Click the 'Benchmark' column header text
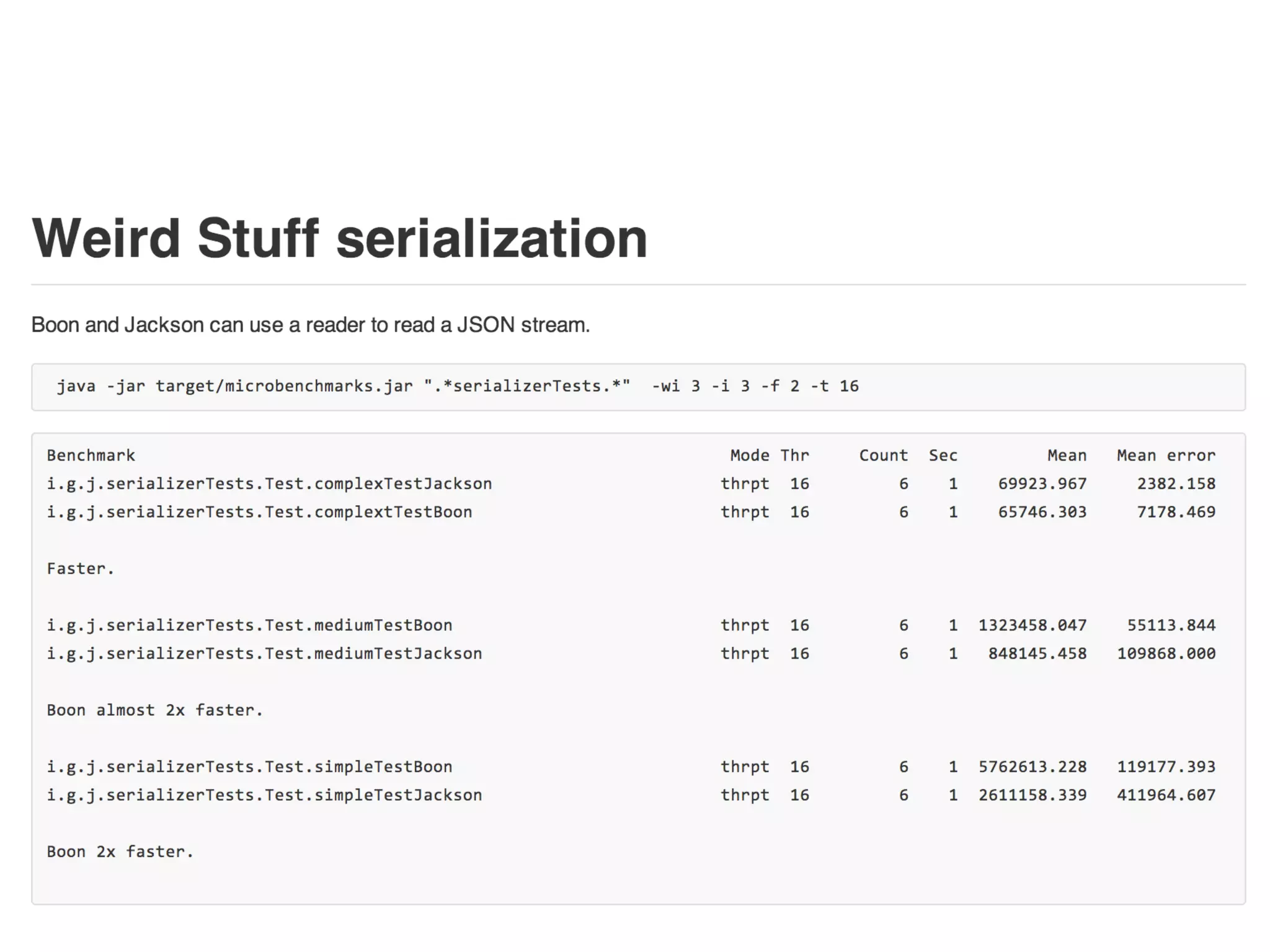Screen dimensions: 1270x952 91,456
